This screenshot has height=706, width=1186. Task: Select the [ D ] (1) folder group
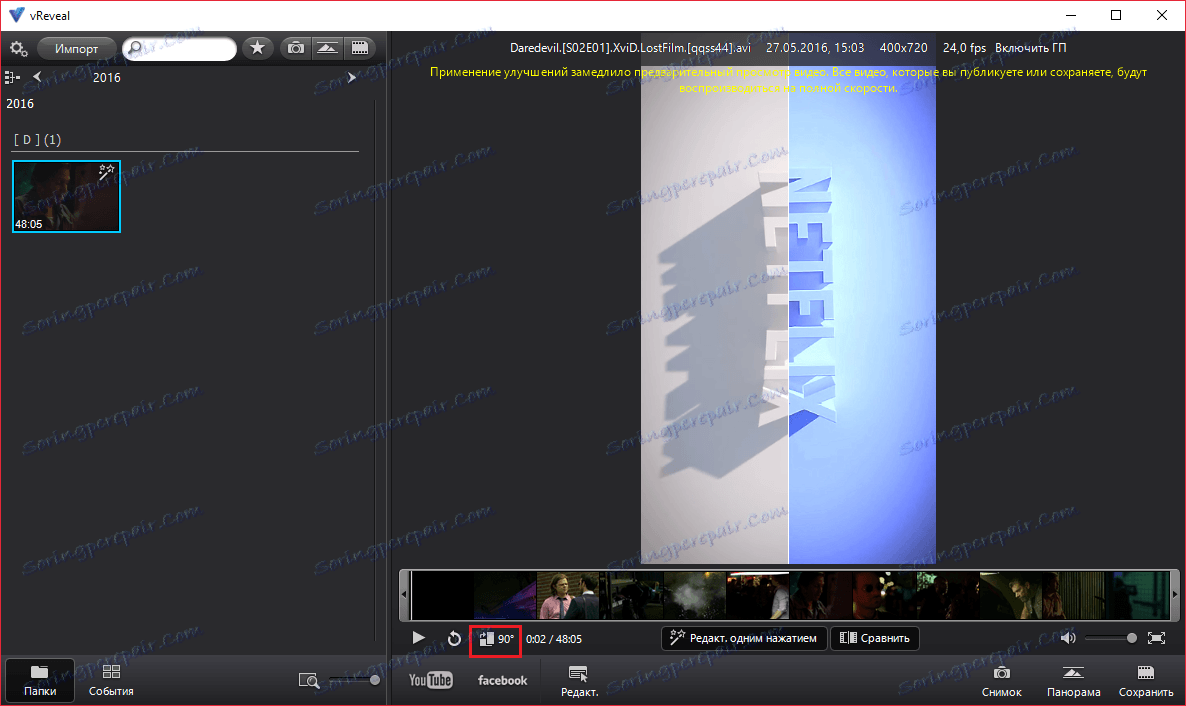[38, 139]
